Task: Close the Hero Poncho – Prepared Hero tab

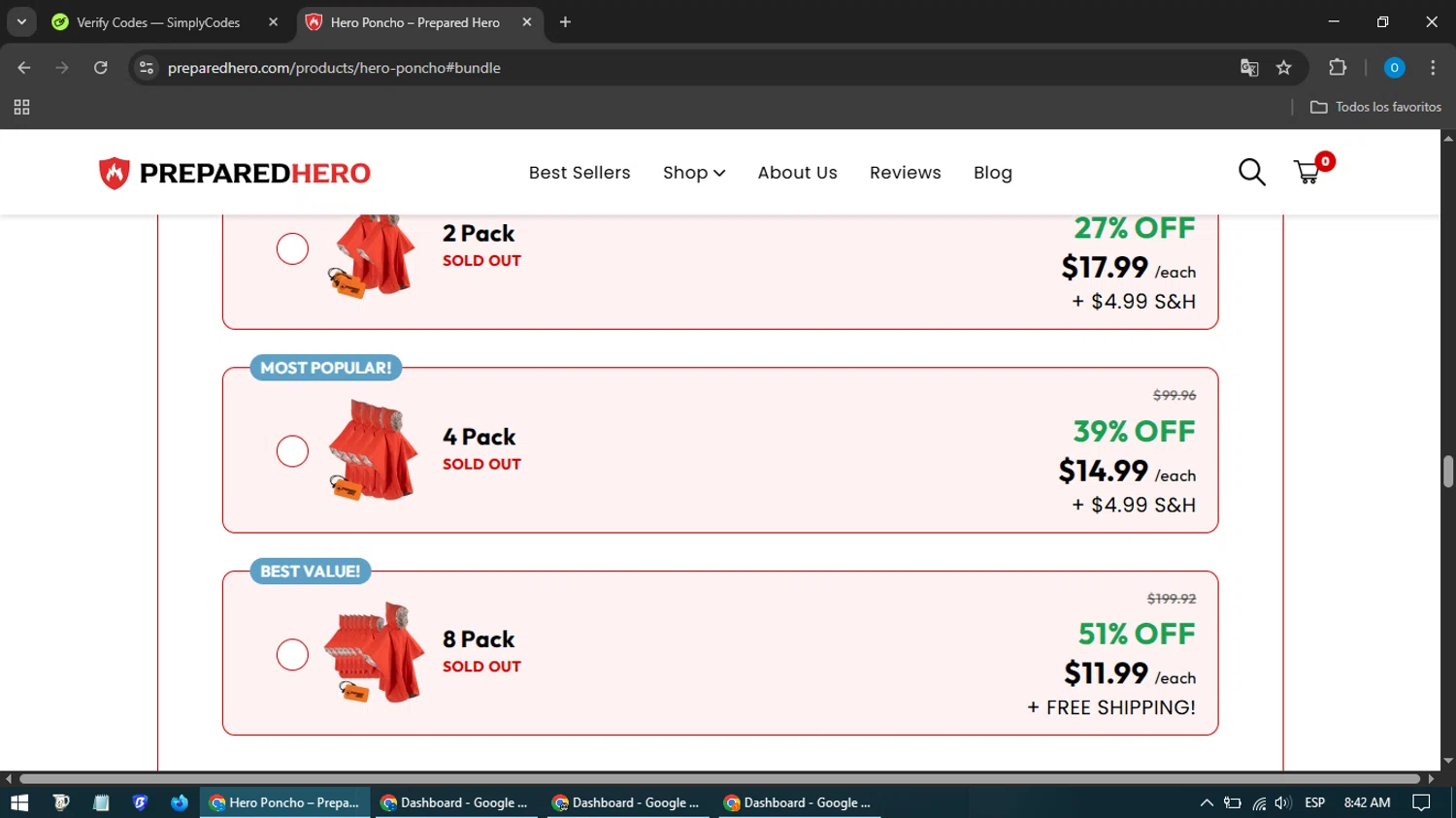Action: pos(526,22)
